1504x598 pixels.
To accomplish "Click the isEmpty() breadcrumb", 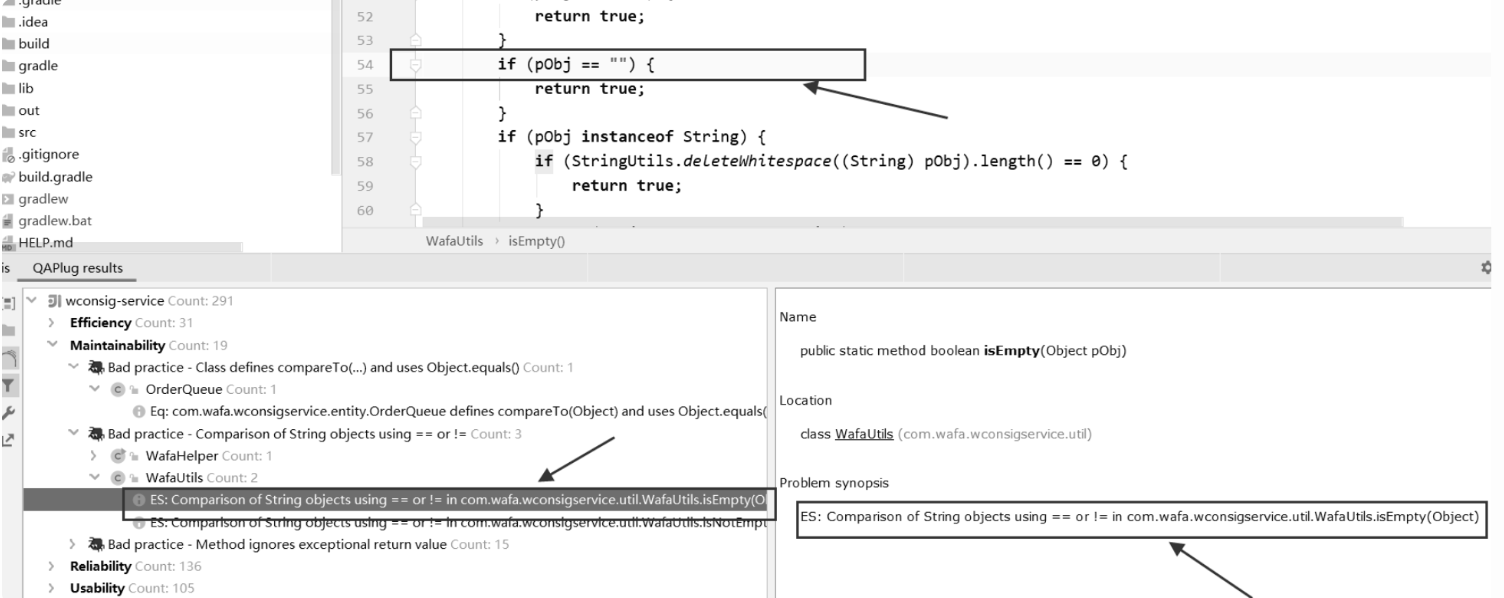I will coord(538,241).
